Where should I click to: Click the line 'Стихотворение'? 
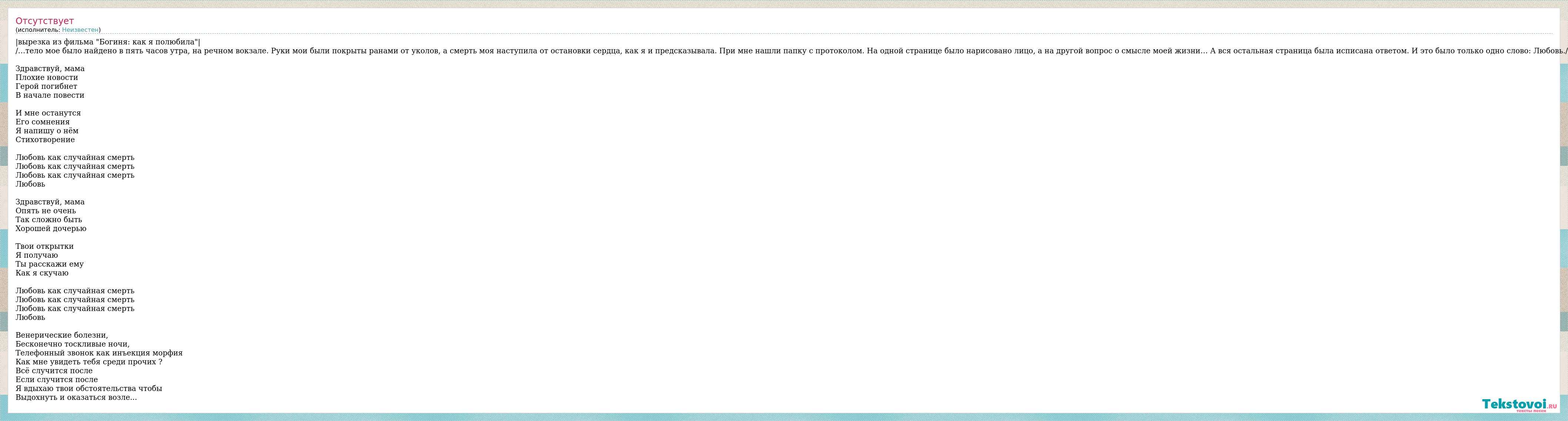[x=45, y=140]
